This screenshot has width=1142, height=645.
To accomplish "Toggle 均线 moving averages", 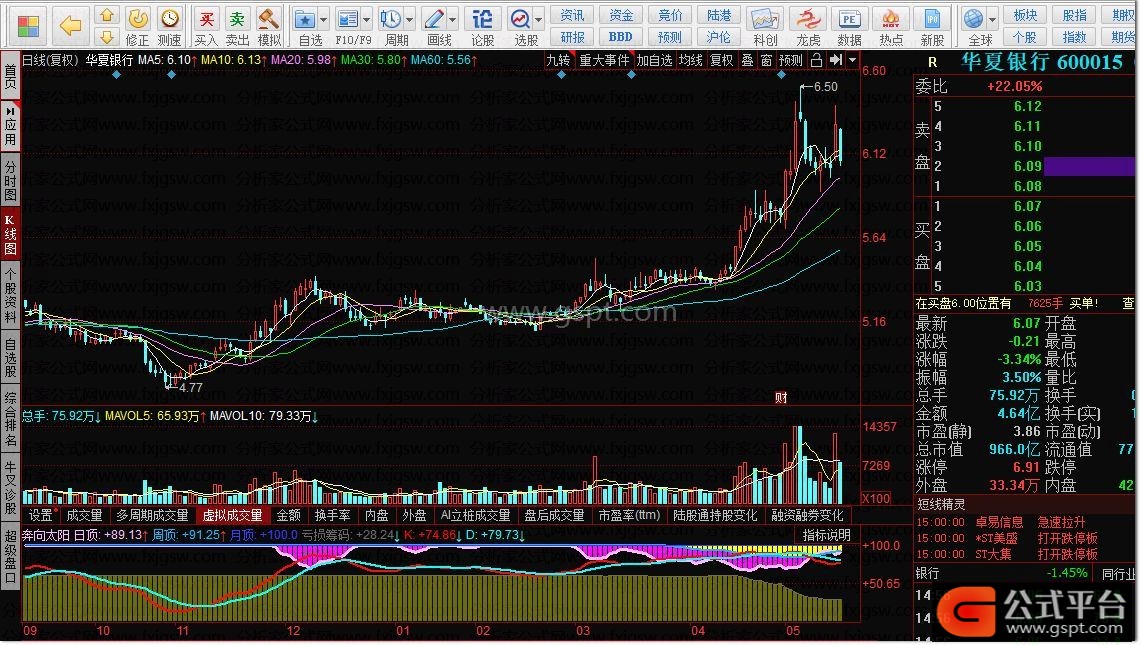I will pyautogui.click(x=690, y=60).
